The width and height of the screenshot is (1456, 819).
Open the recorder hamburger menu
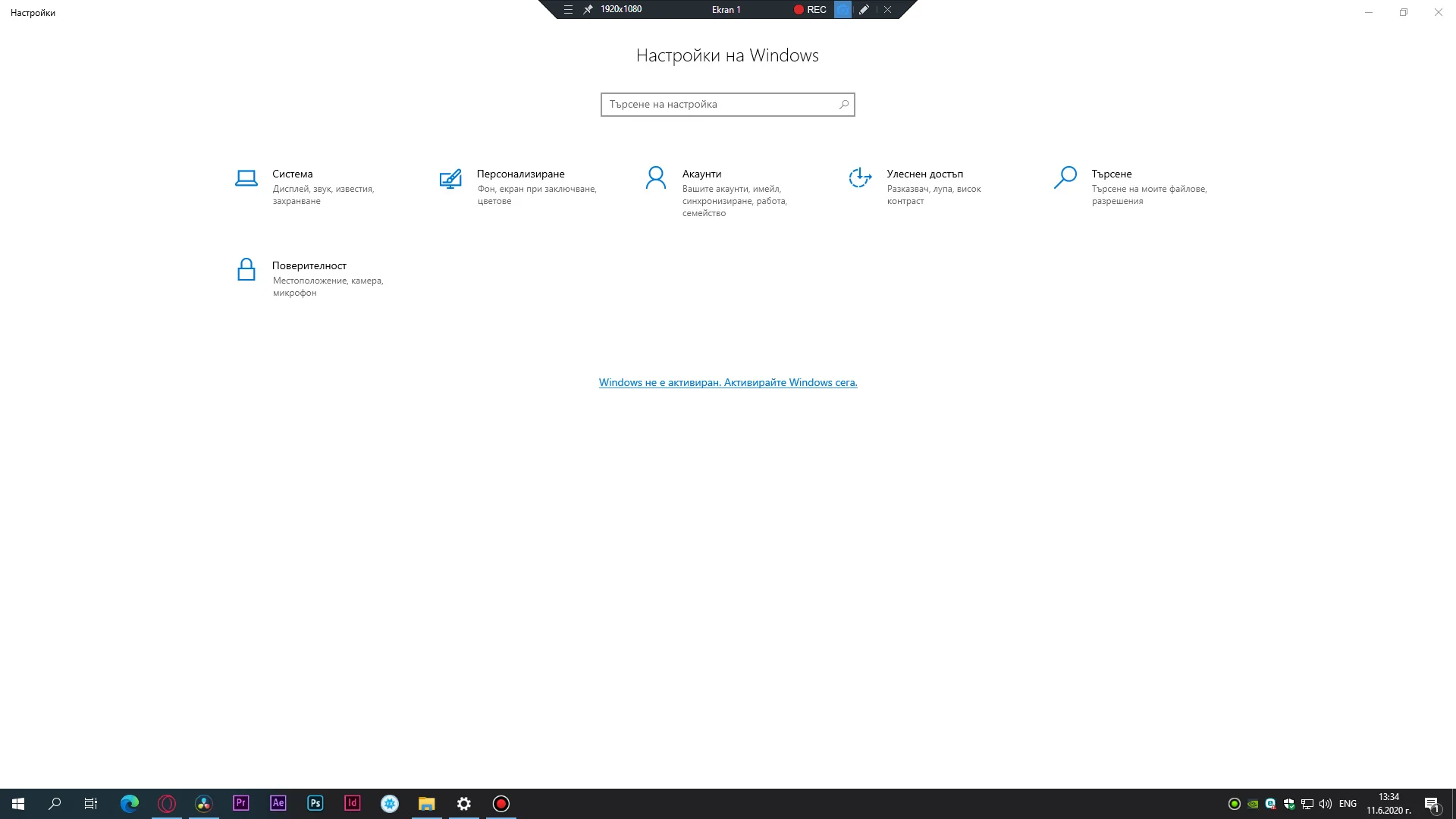pyautogui.click(x=568, y=10)
